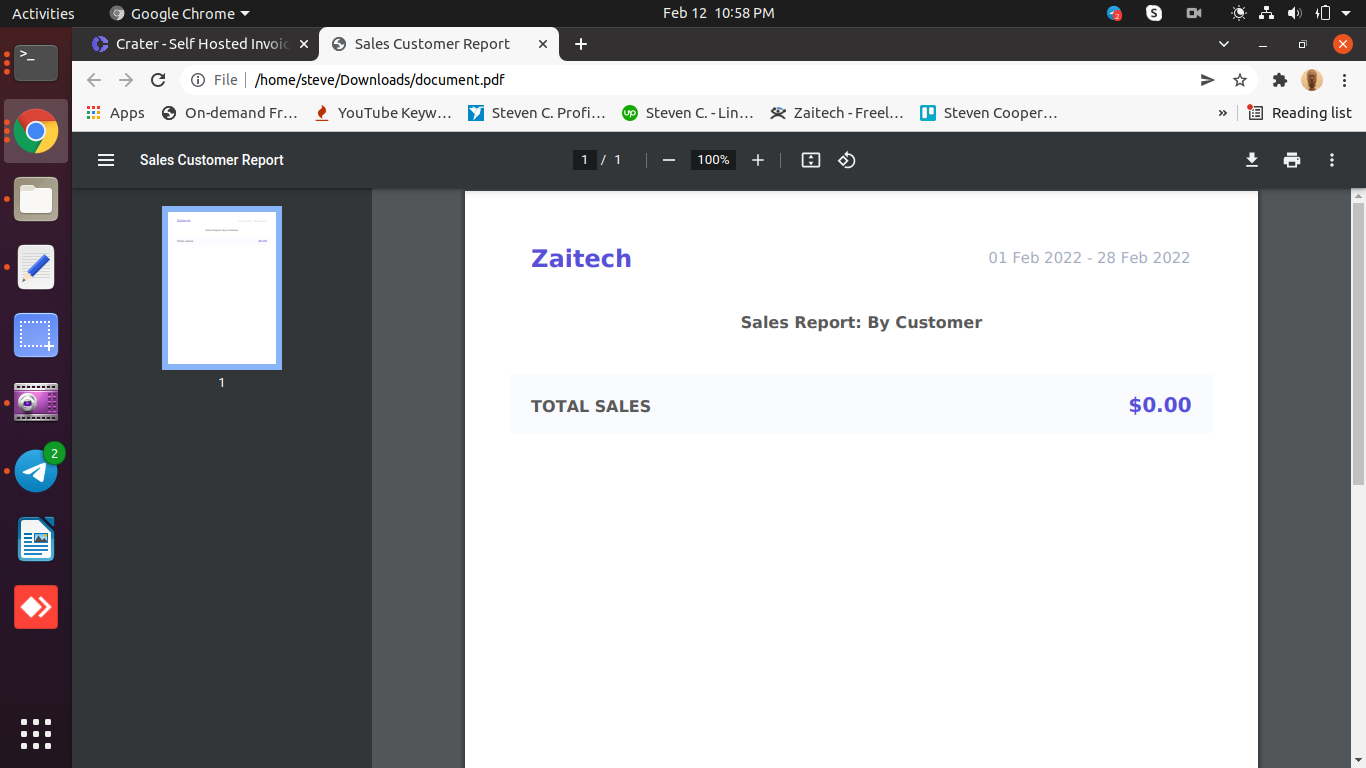Open the Steven Cooper… Trello bookmark

[x=988, y=113]
